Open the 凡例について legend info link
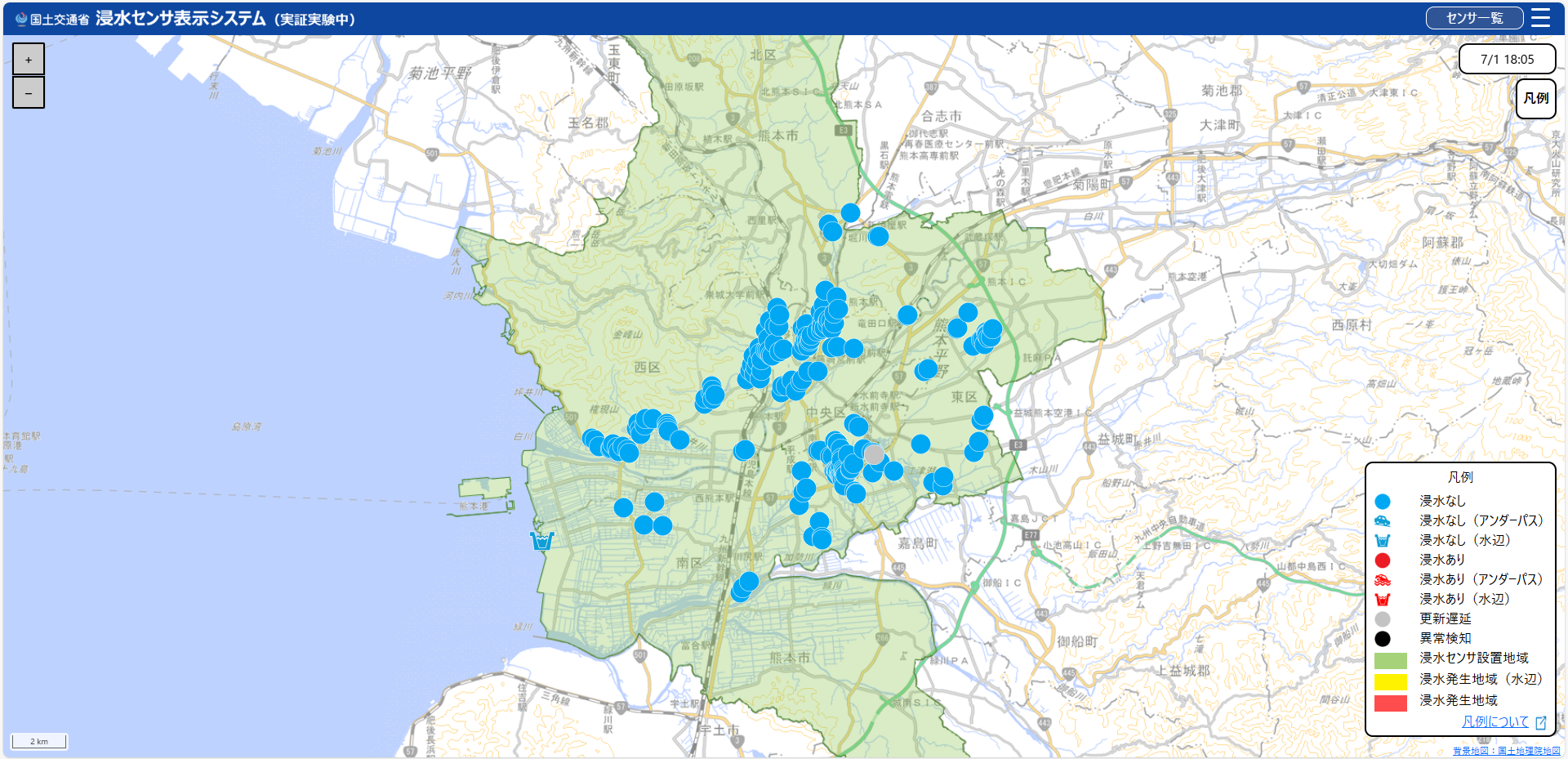 pyautogui.click(x=1495, y=721)
